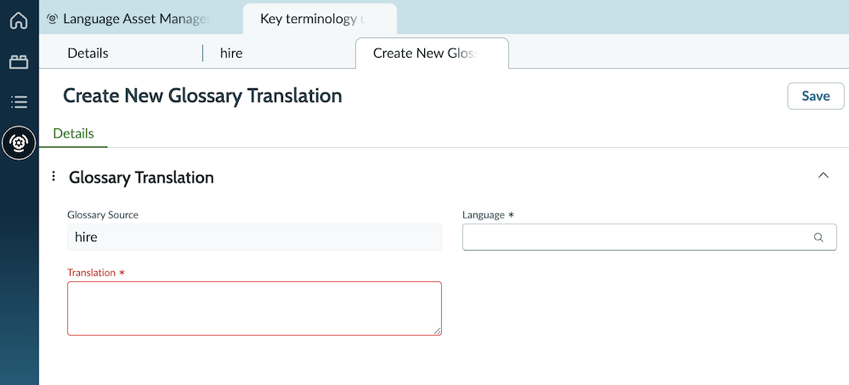849x385 pixels.
Task: Focus the Language lookup input field
Action: click(x=649, y=237)
